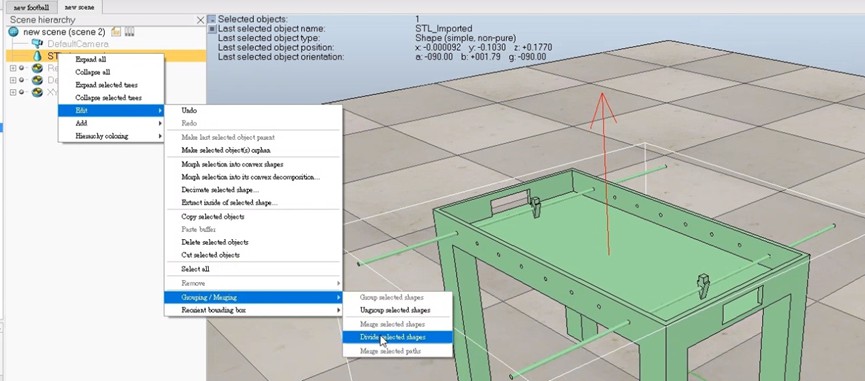The width and height of the screenshot is (865, 381).
Task: Toggle the square box beside Last selected object name
Action: click(x=212, y=29)
